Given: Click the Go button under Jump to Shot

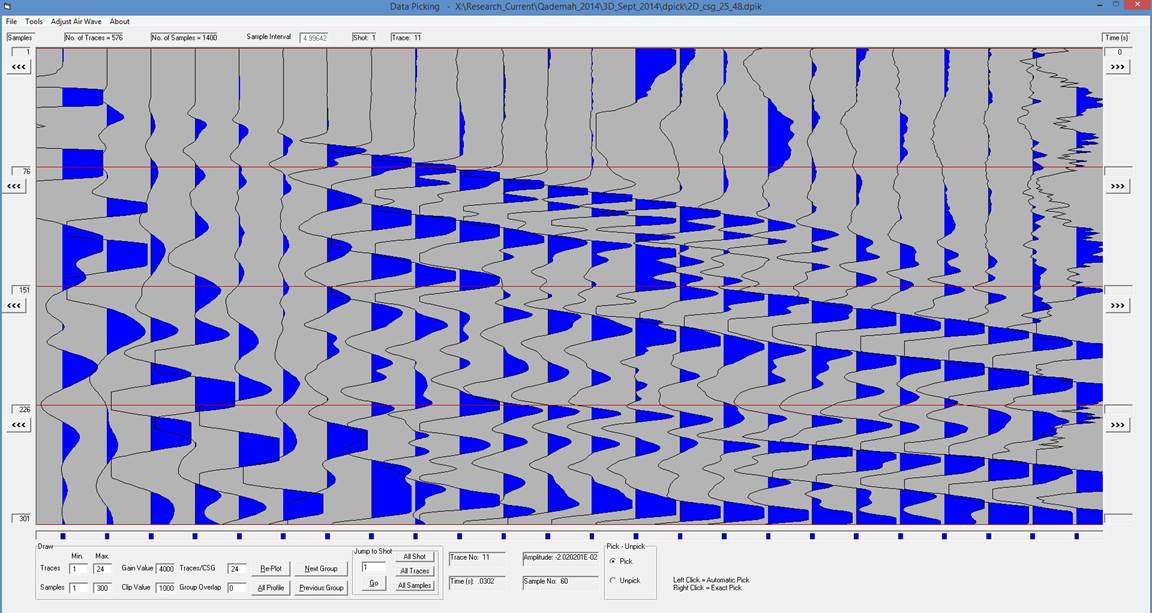Looking at the screenshot, I should coord(374,582).
